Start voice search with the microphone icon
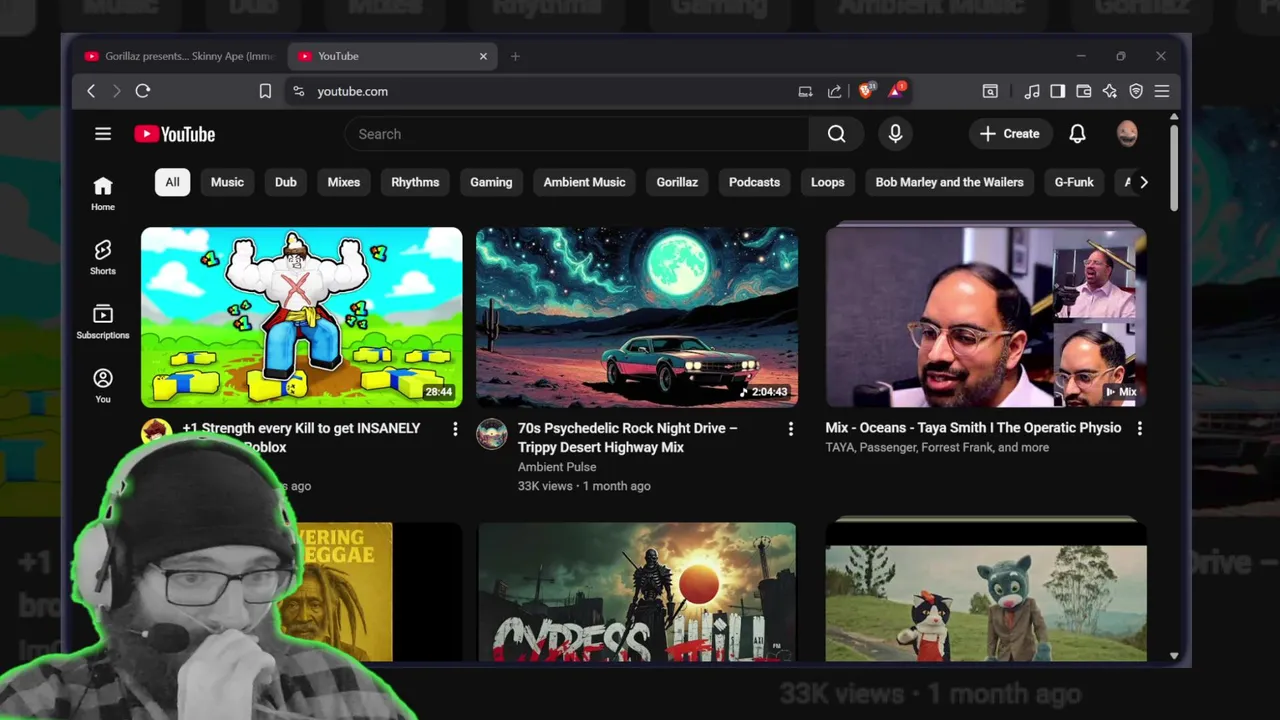The height and width of the screenshot is (720, 1280). point(895,134)
